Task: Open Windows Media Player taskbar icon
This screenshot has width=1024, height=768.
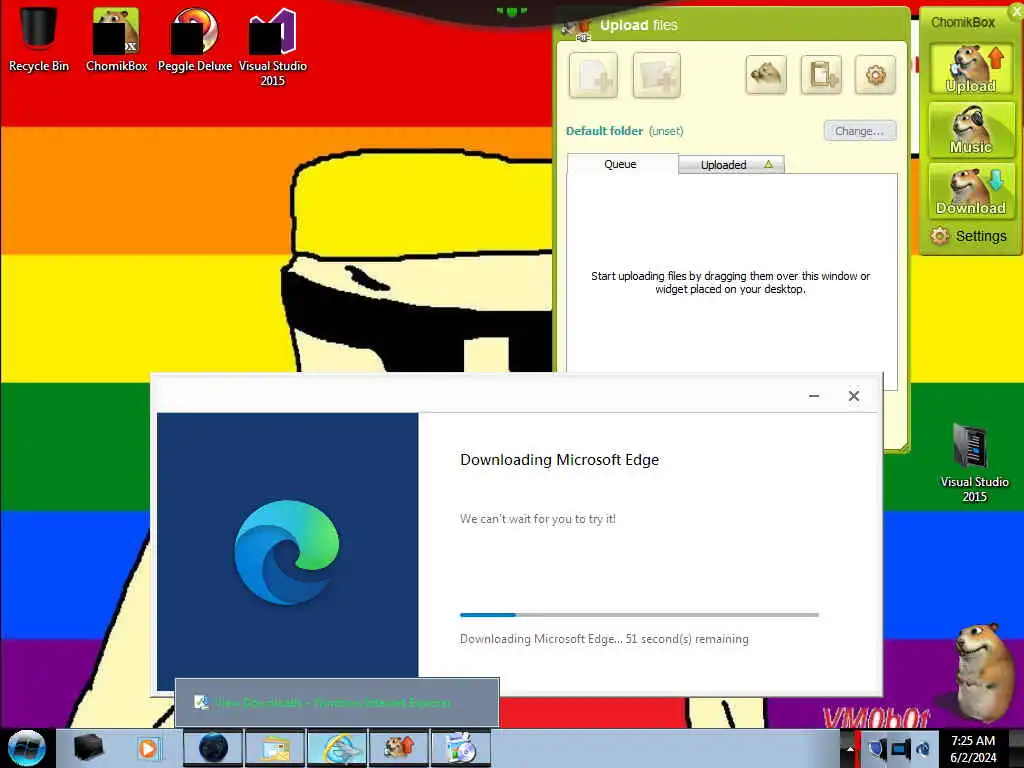Action: [148, 748]
